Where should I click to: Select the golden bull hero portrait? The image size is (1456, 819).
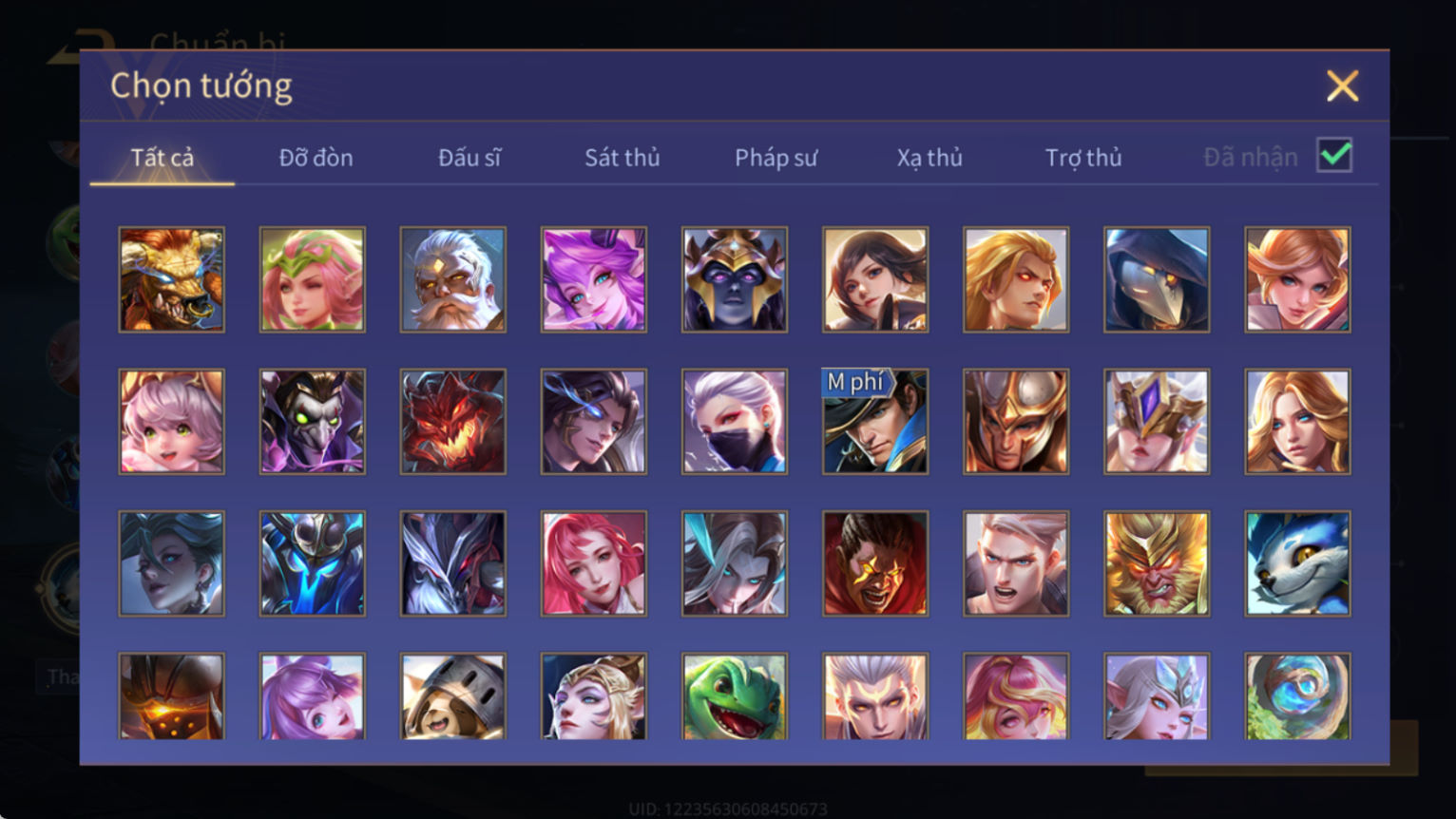172,279
